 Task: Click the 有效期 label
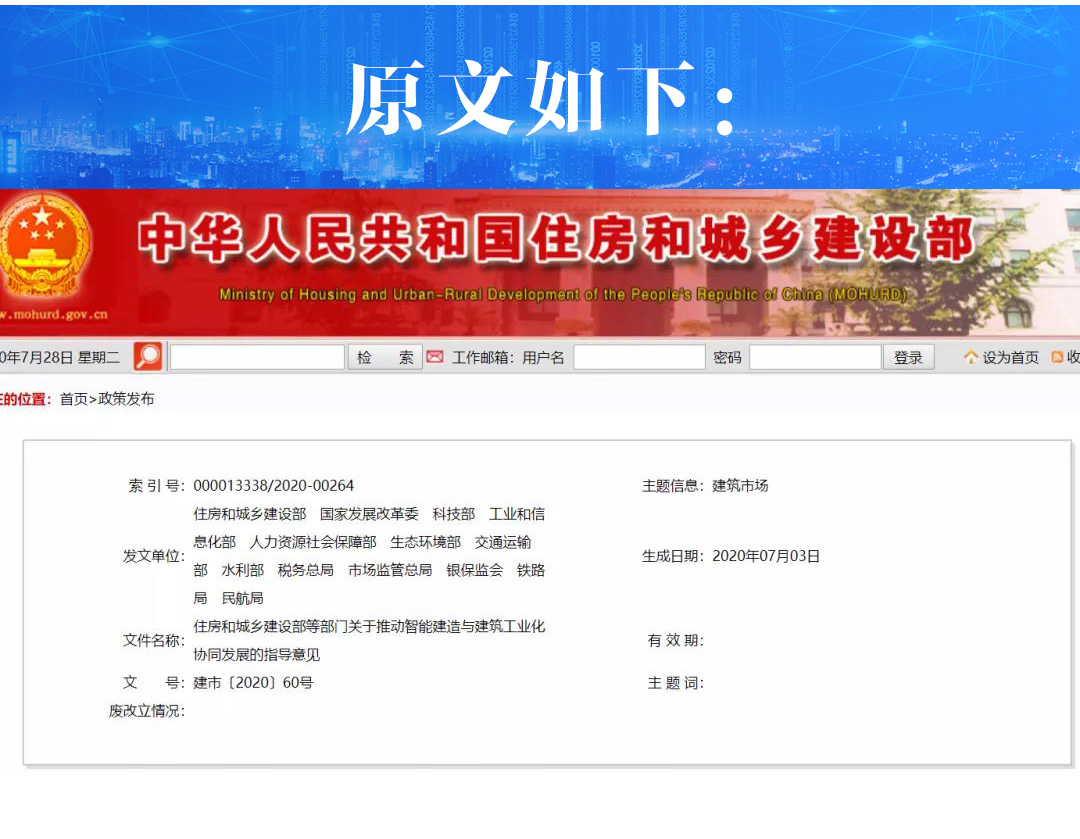tap(676, 641)
